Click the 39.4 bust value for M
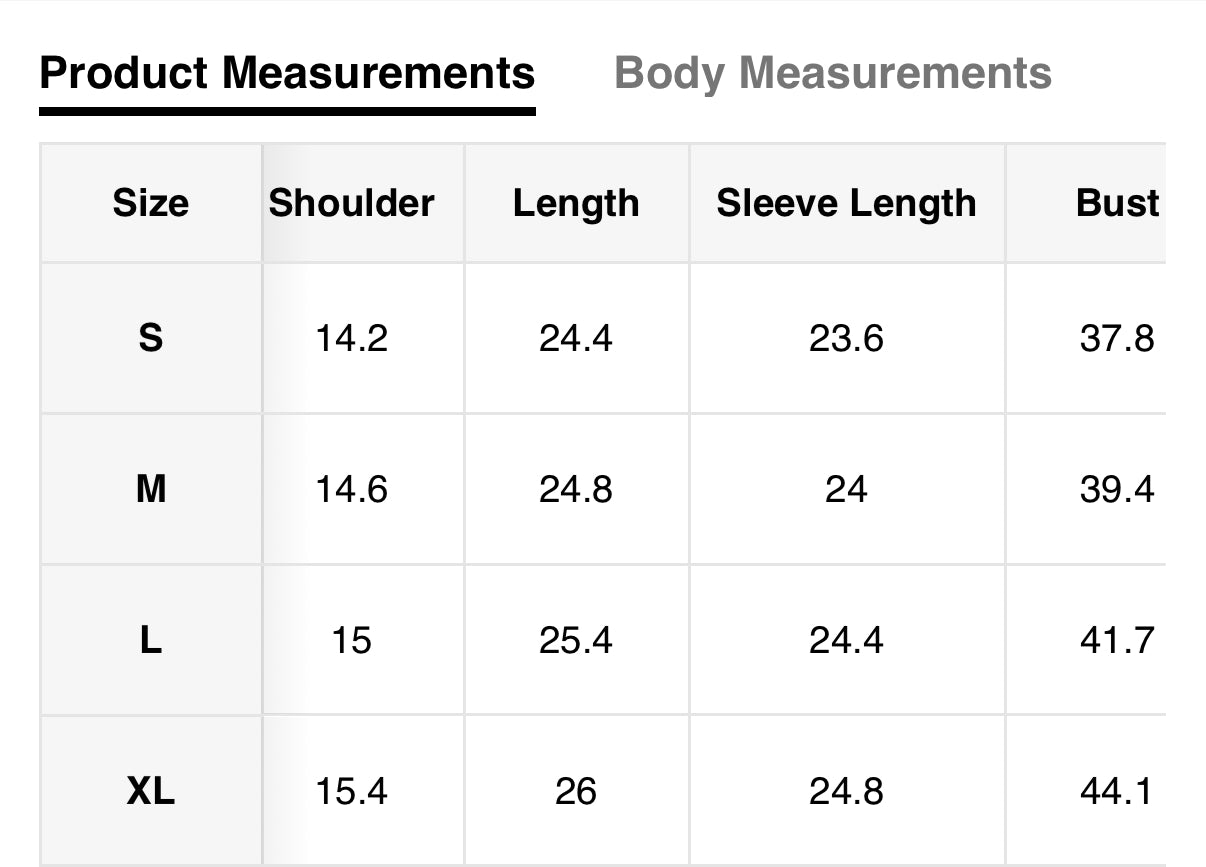Image resolution: width=1206 pixels, height=867 pixels. tap(1117, 490)
